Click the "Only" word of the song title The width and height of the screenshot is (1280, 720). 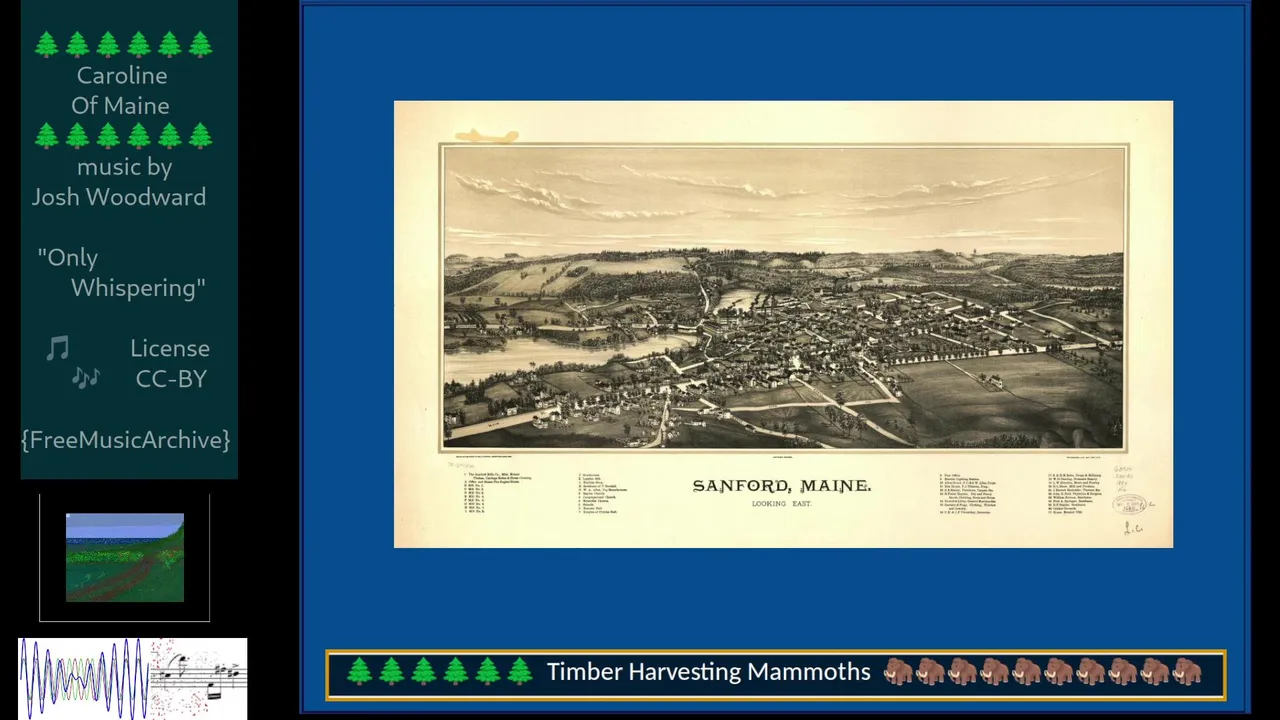pos(68,258)
